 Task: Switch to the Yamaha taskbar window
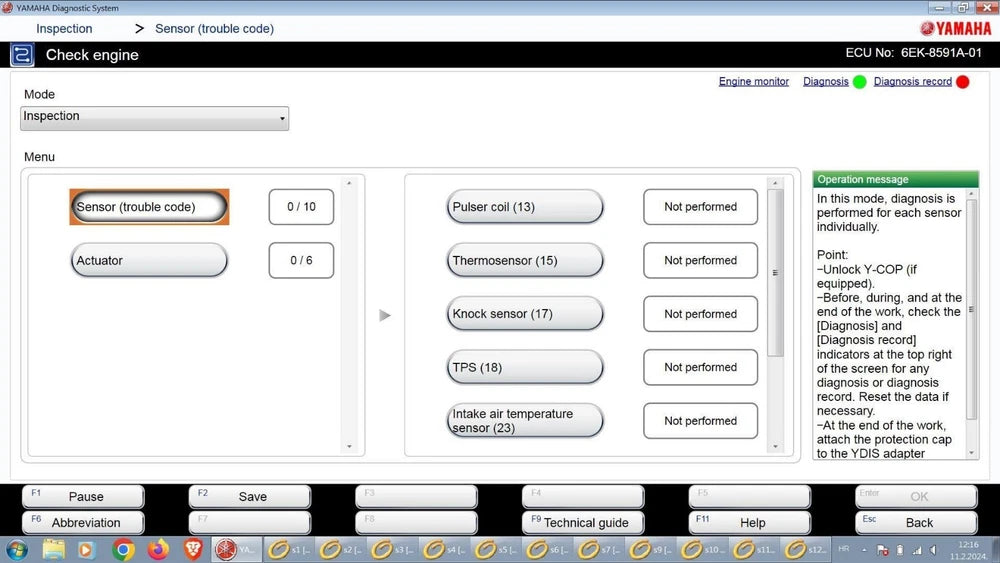[x=235, y=549]
